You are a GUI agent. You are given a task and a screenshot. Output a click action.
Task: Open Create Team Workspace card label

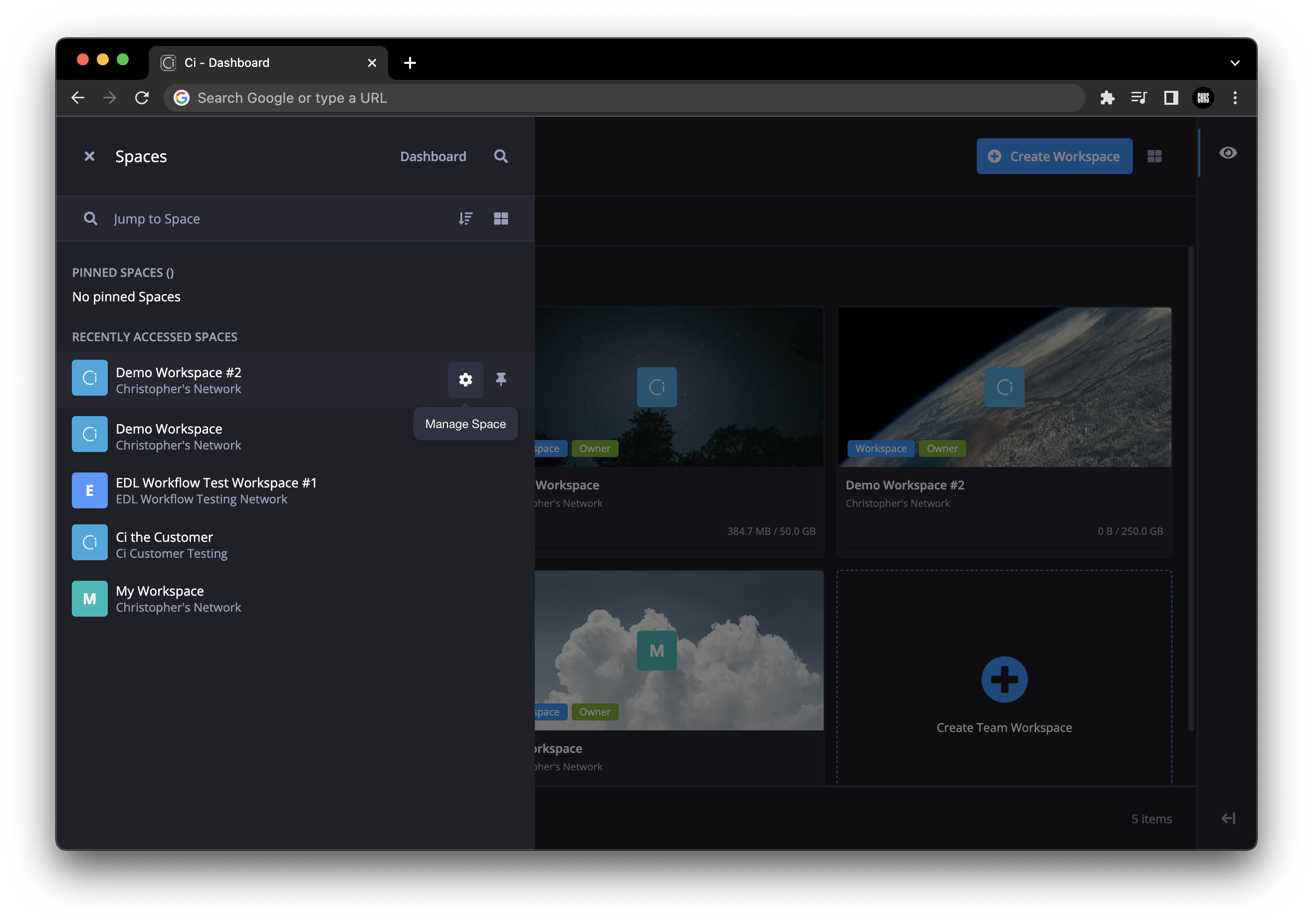pos(1004,727)
